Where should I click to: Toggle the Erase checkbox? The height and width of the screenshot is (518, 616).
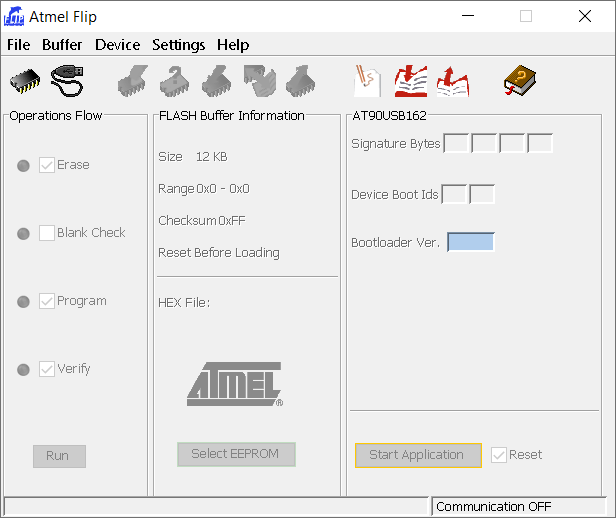(47, 165)
